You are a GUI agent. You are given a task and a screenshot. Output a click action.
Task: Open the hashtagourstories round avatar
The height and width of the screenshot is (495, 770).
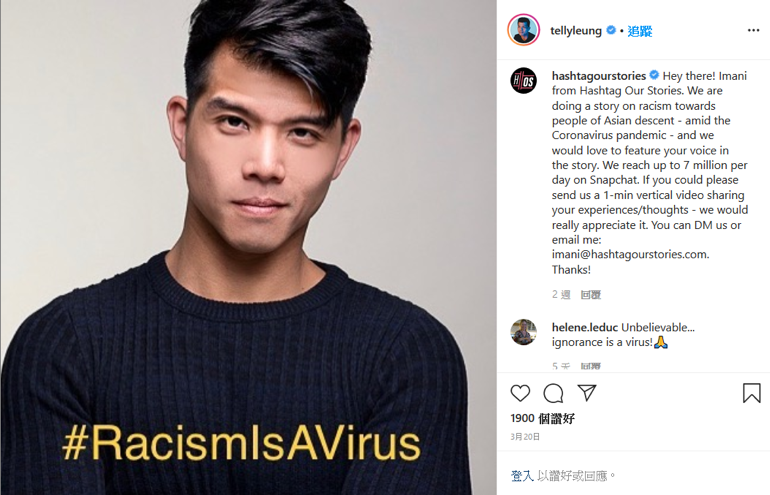click(523, 81)
